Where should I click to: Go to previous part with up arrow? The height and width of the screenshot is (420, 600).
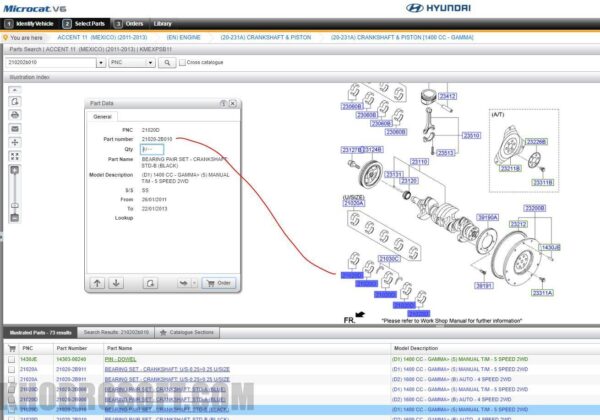pyautogui.click(x=97, y=283)
